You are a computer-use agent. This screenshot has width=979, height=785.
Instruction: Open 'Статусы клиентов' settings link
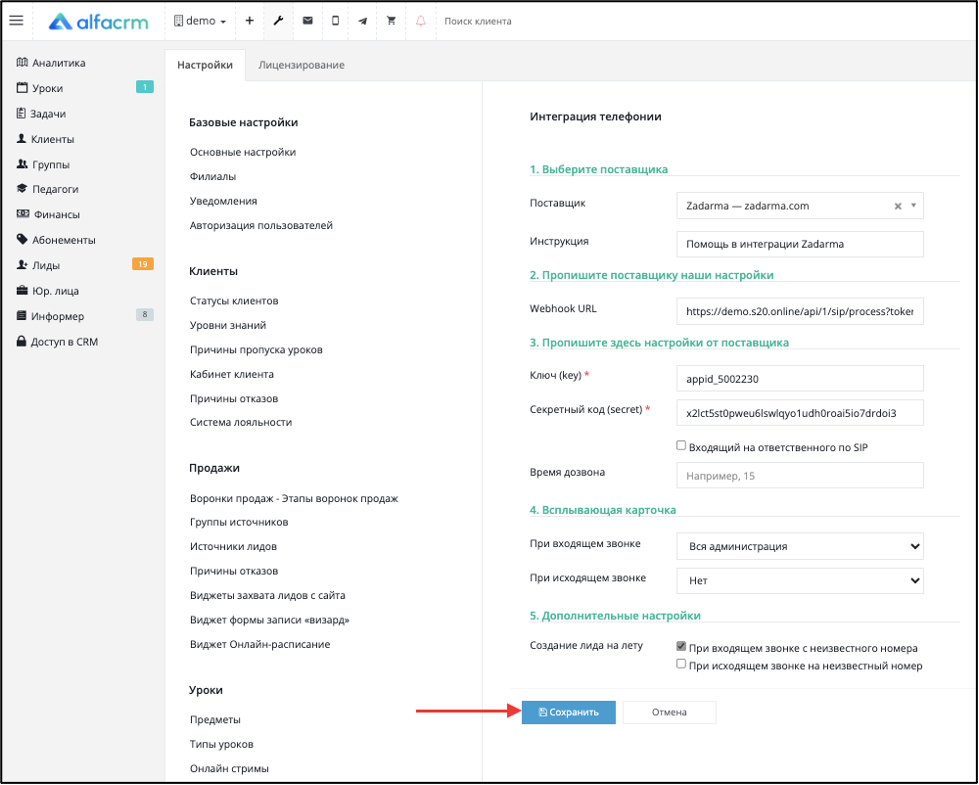234,301
